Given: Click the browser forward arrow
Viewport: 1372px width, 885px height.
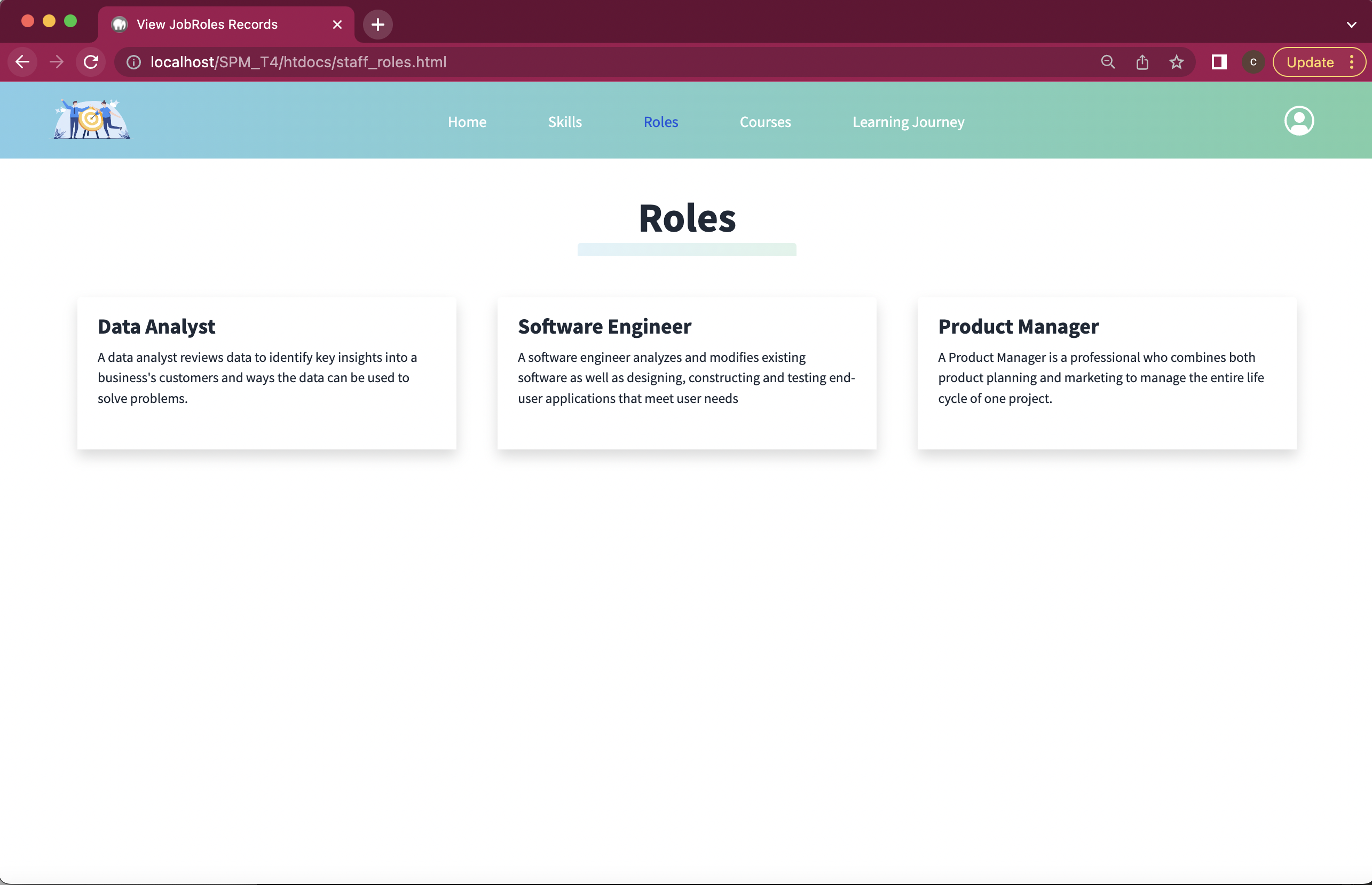Looking at the screenshot, I should point(57,62).
